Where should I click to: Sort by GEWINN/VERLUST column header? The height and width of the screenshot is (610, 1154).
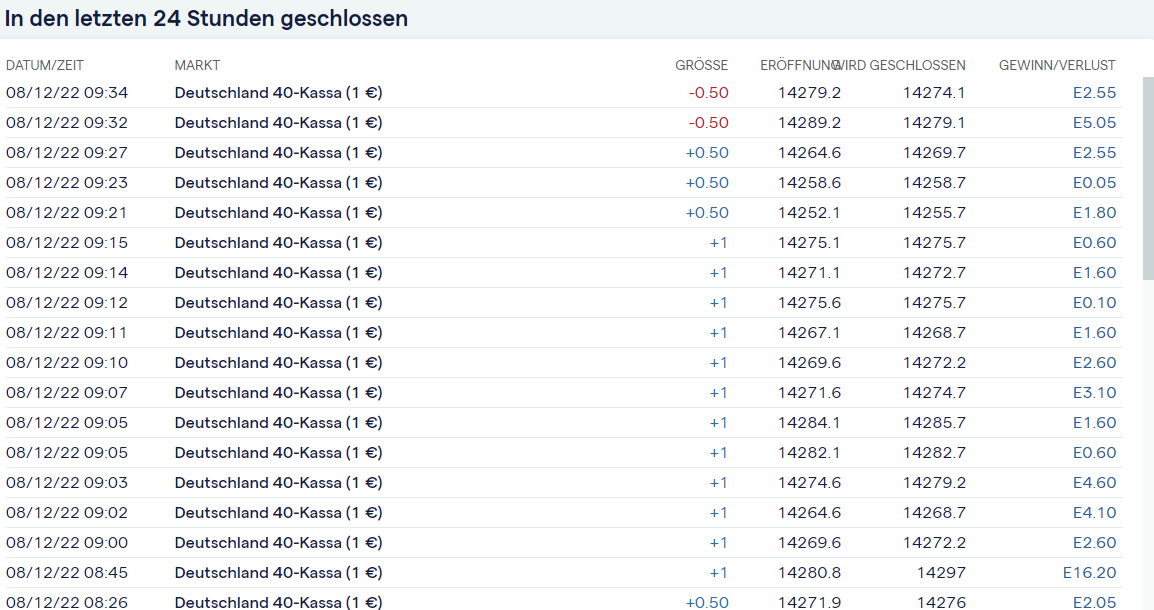pyautogui.click(x=1057, y=65)
